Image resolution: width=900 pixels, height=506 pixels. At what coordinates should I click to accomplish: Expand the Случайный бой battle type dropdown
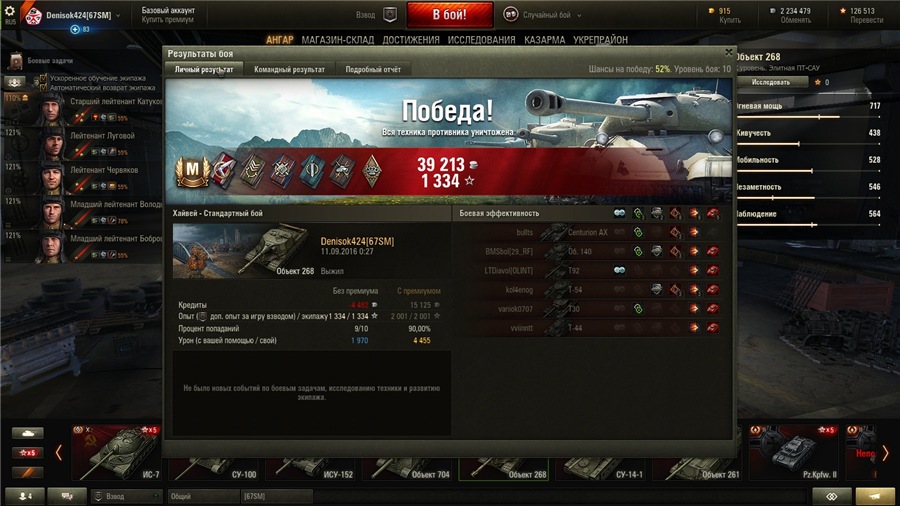579,15
